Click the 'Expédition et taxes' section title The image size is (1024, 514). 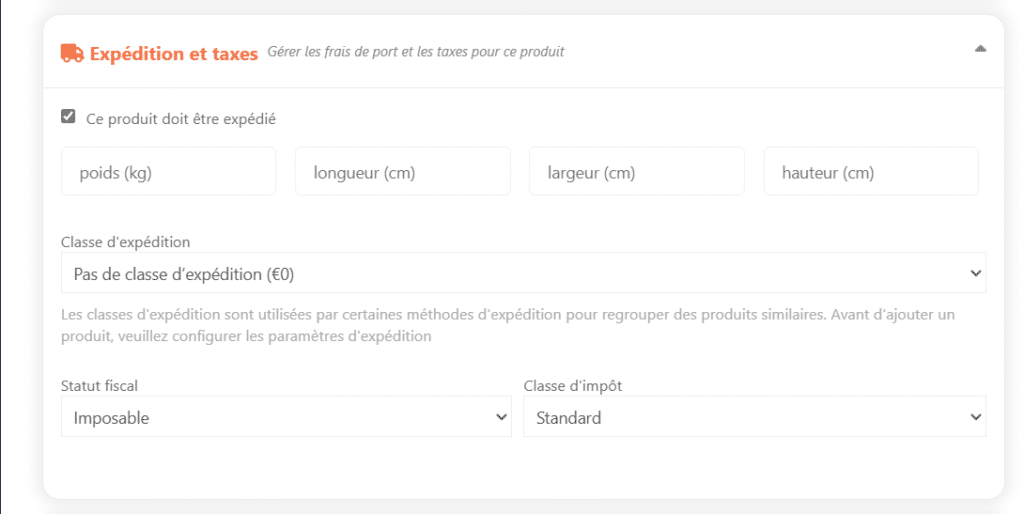pos(174,54)
